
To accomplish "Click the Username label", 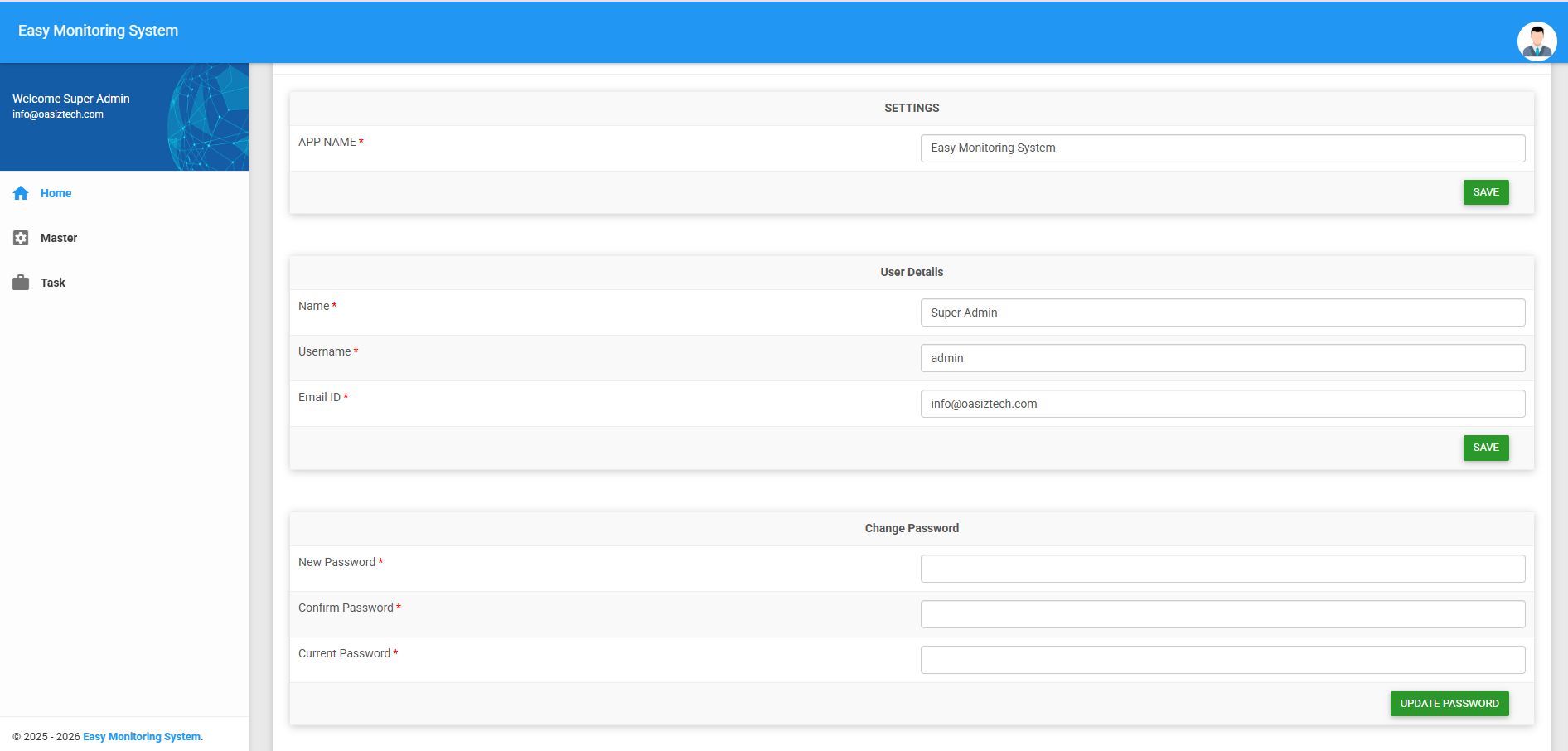I will [x=325, y=351].
